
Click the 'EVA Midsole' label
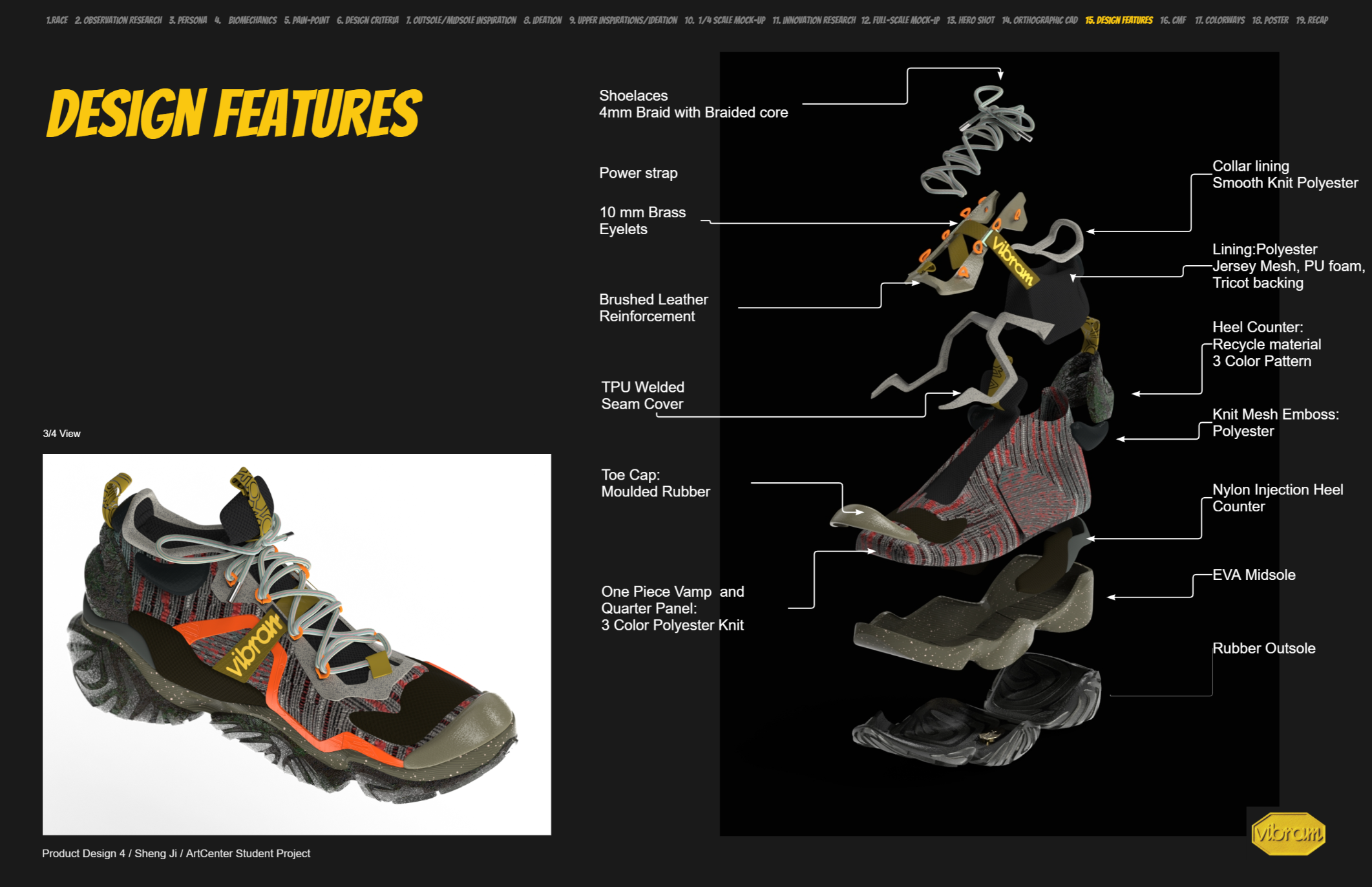point(1254,575)
